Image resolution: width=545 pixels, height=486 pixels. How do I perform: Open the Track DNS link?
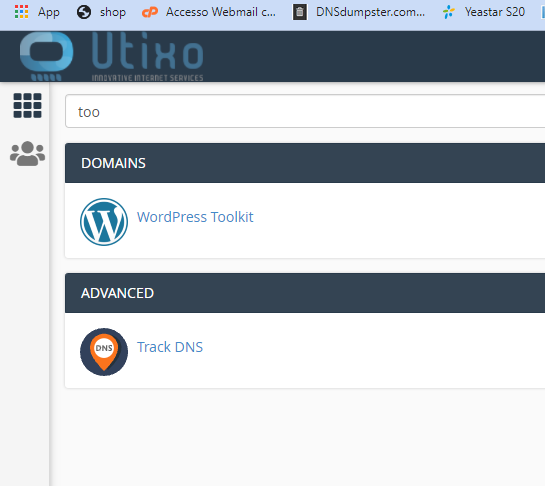(x=170, y=347)
